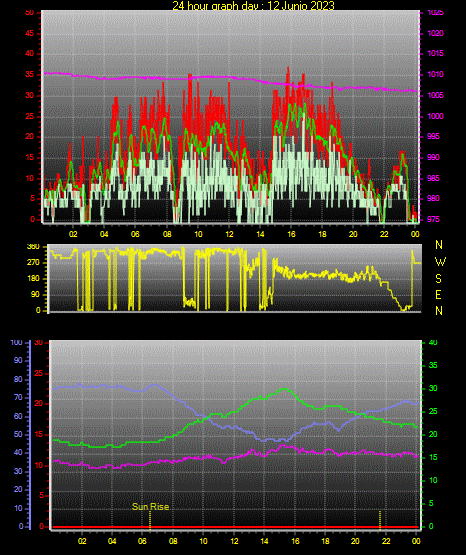Screen dimensions: 466x555
Task: Click green "40" on temperature axis
Action: (x=433, y=343)
